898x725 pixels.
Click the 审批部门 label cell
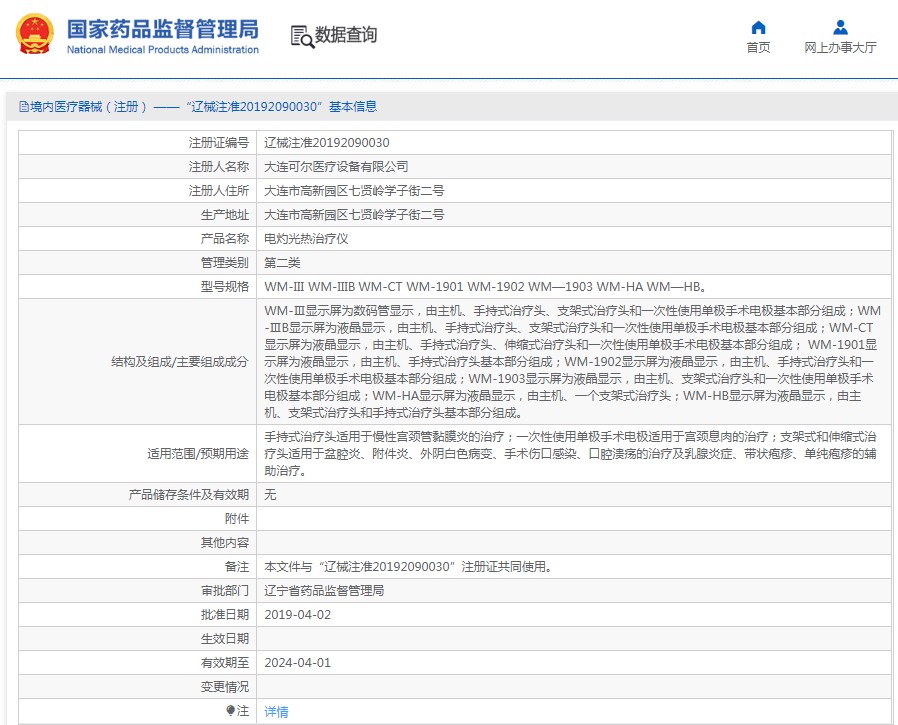tap(137, 591)
